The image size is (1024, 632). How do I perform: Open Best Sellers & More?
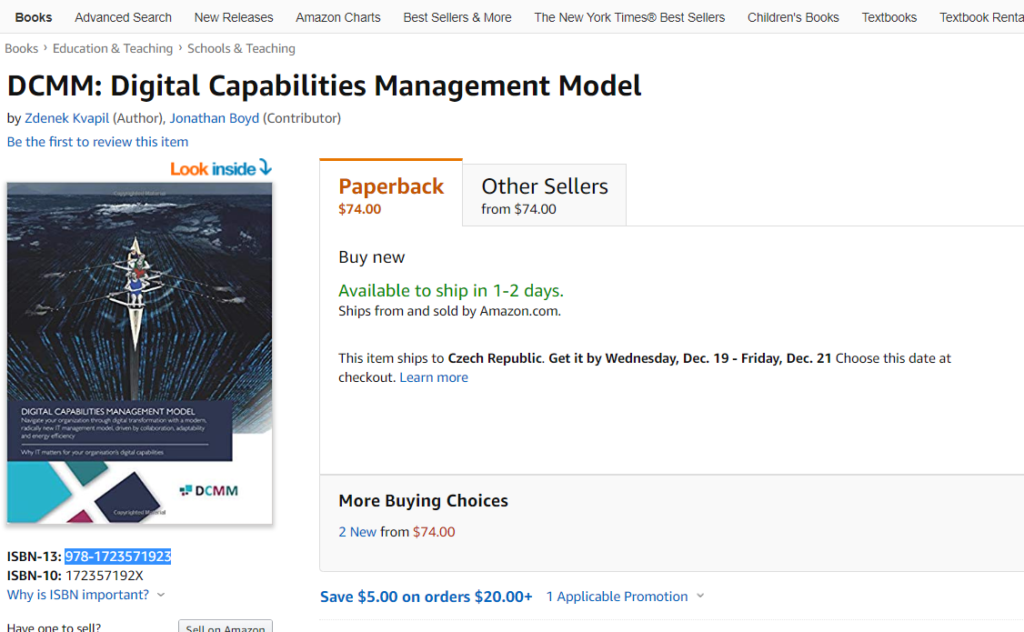click(x=457, y=18)
